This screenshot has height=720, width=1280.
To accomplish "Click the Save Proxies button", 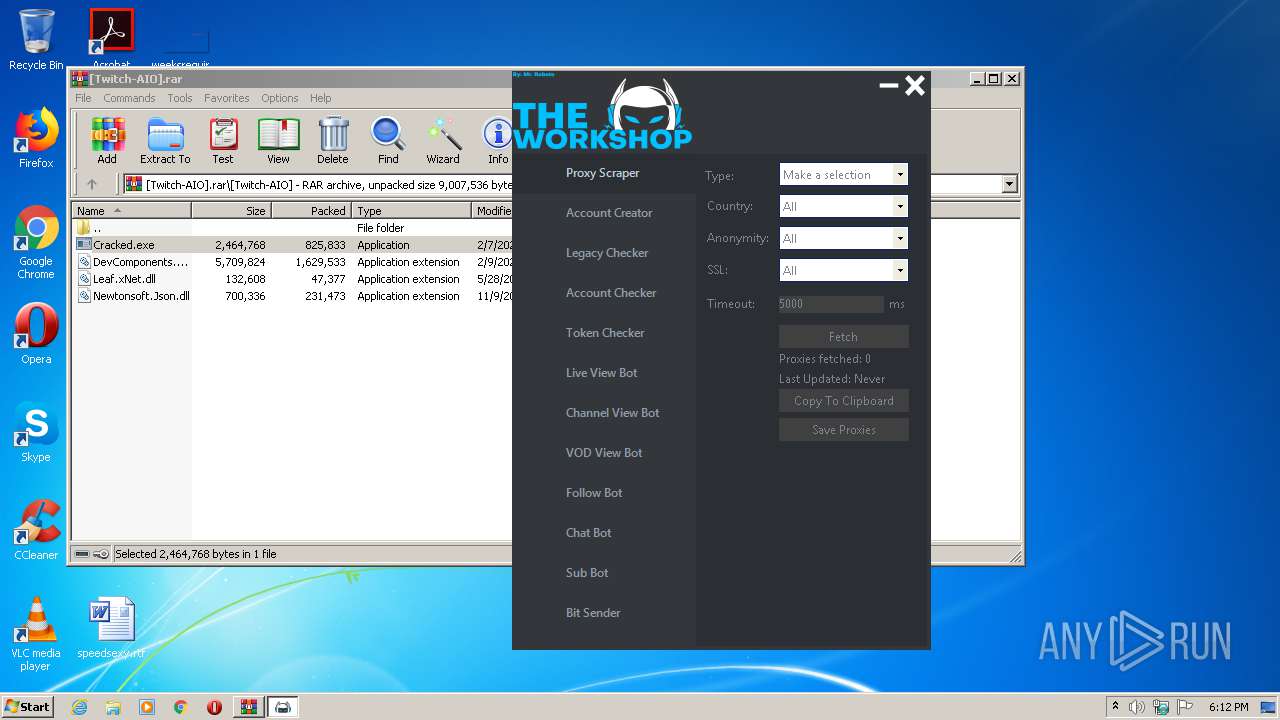I will [843, 430].
